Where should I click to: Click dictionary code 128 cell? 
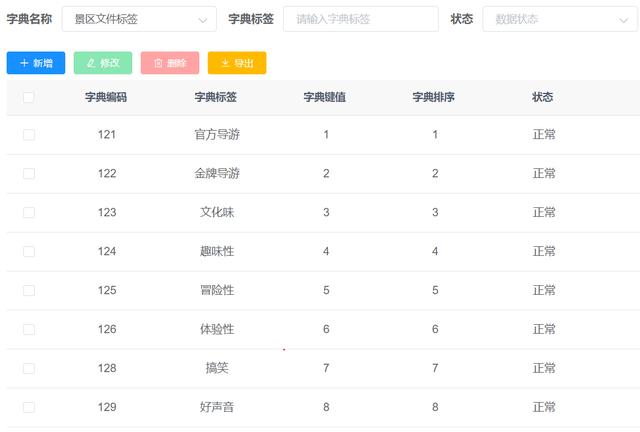tap(107, 368)
